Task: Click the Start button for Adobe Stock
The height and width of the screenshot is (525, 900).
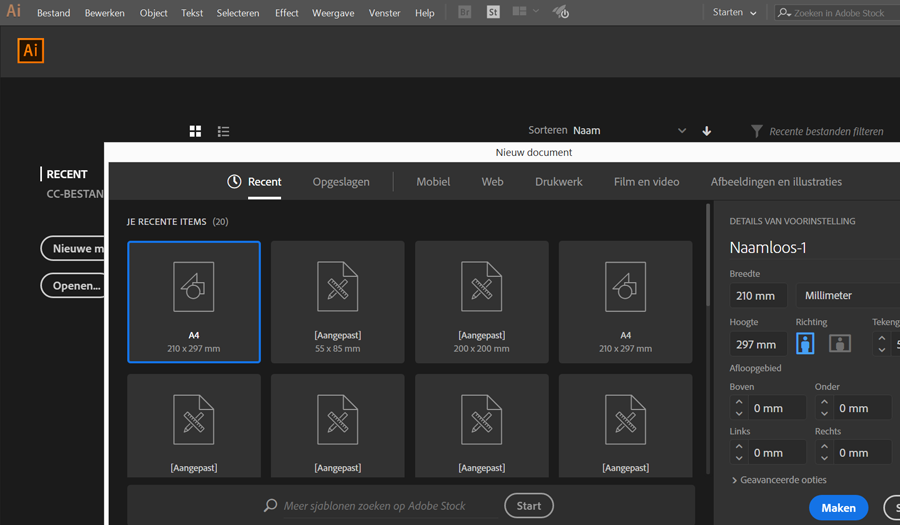Action: coord(529,505)
